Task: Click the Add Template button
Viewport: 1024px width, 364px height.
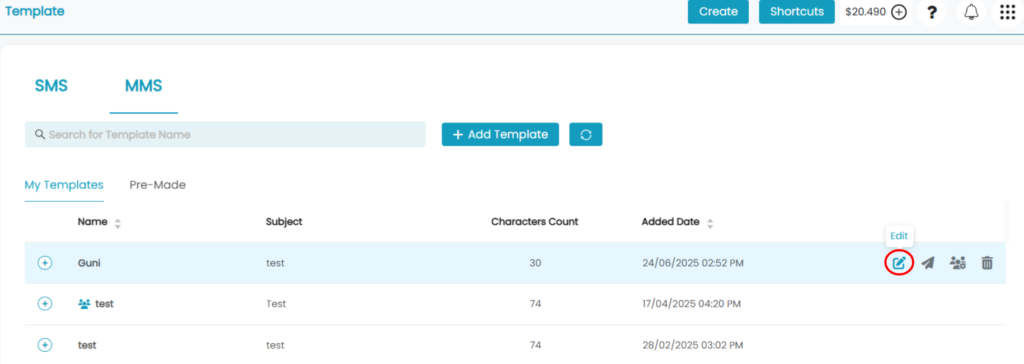Action: pyautogui.click(x=500, y=134)
